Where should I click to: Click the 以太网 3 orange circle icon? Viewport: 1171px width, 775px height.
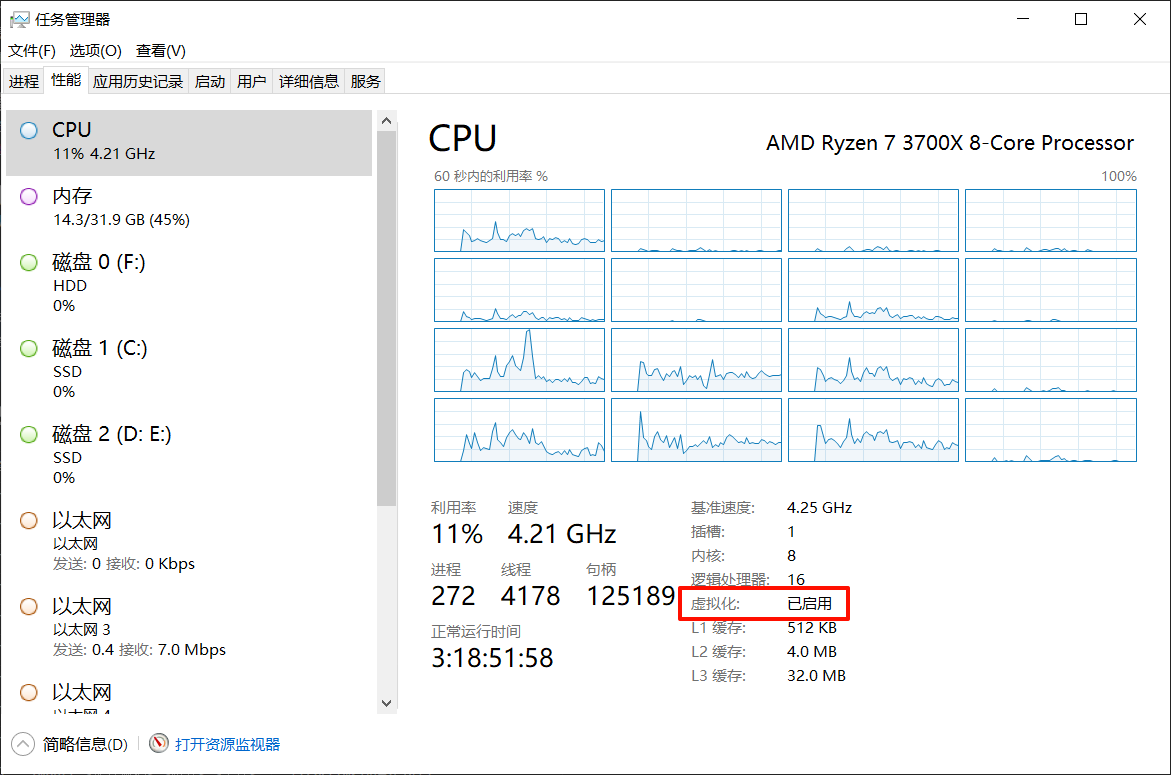[x=29, y=606]
